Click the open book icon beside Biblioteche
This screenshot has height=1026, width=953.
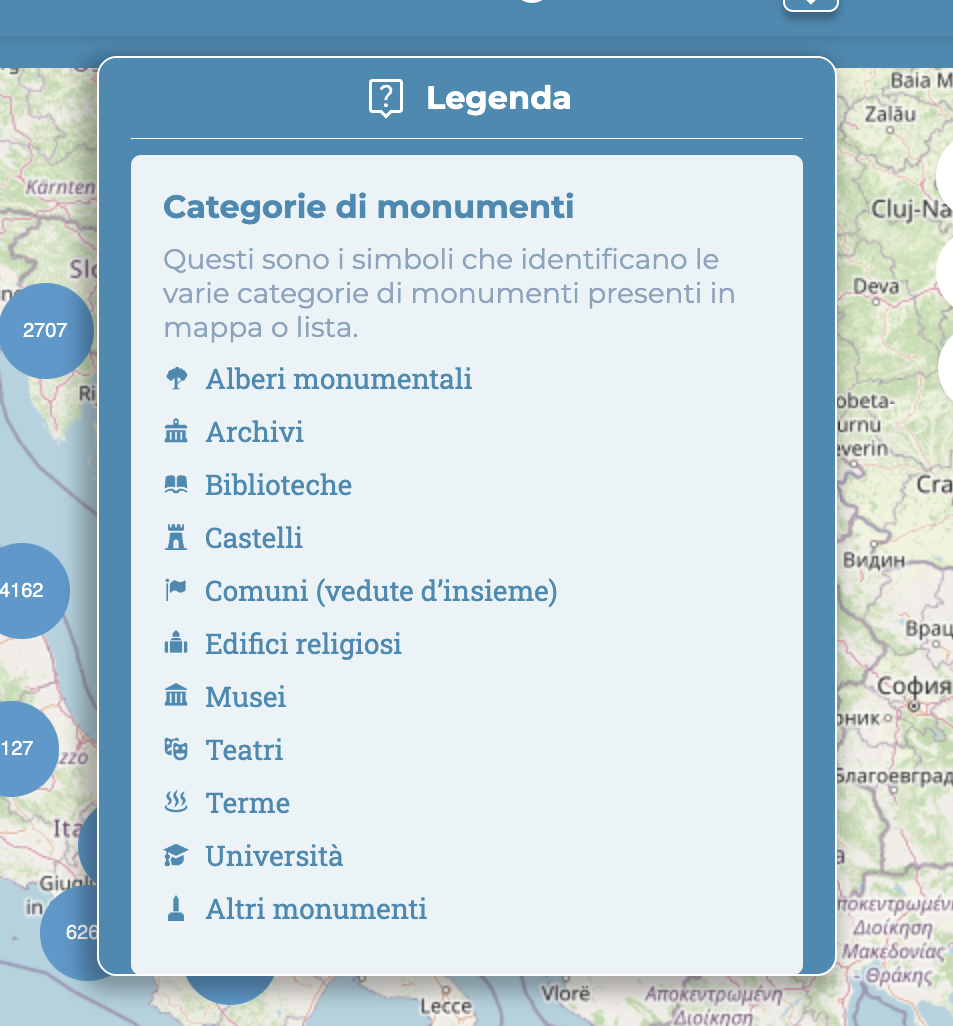[x=176, y=485]
